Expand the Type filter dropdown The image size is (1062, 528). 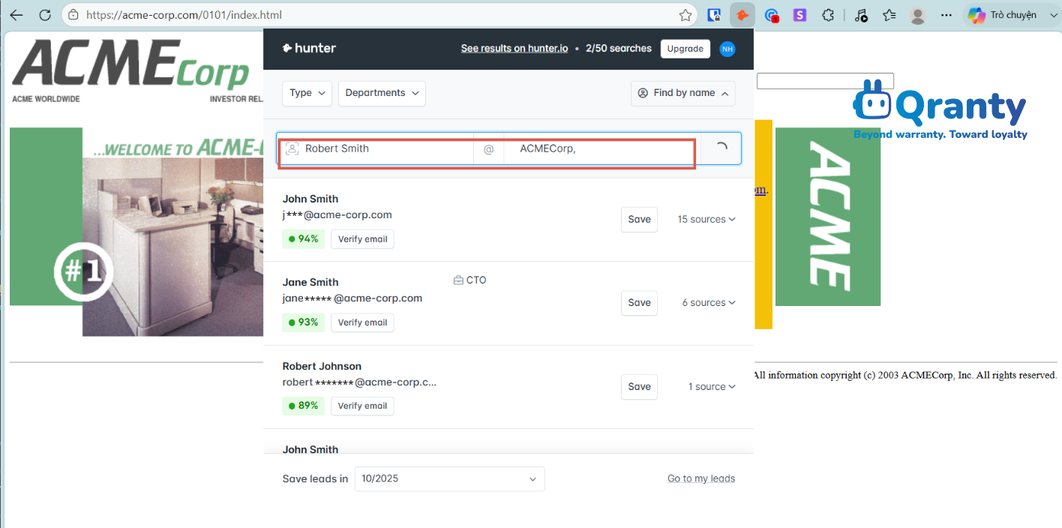pyautogui.click(x=307, y=93)
